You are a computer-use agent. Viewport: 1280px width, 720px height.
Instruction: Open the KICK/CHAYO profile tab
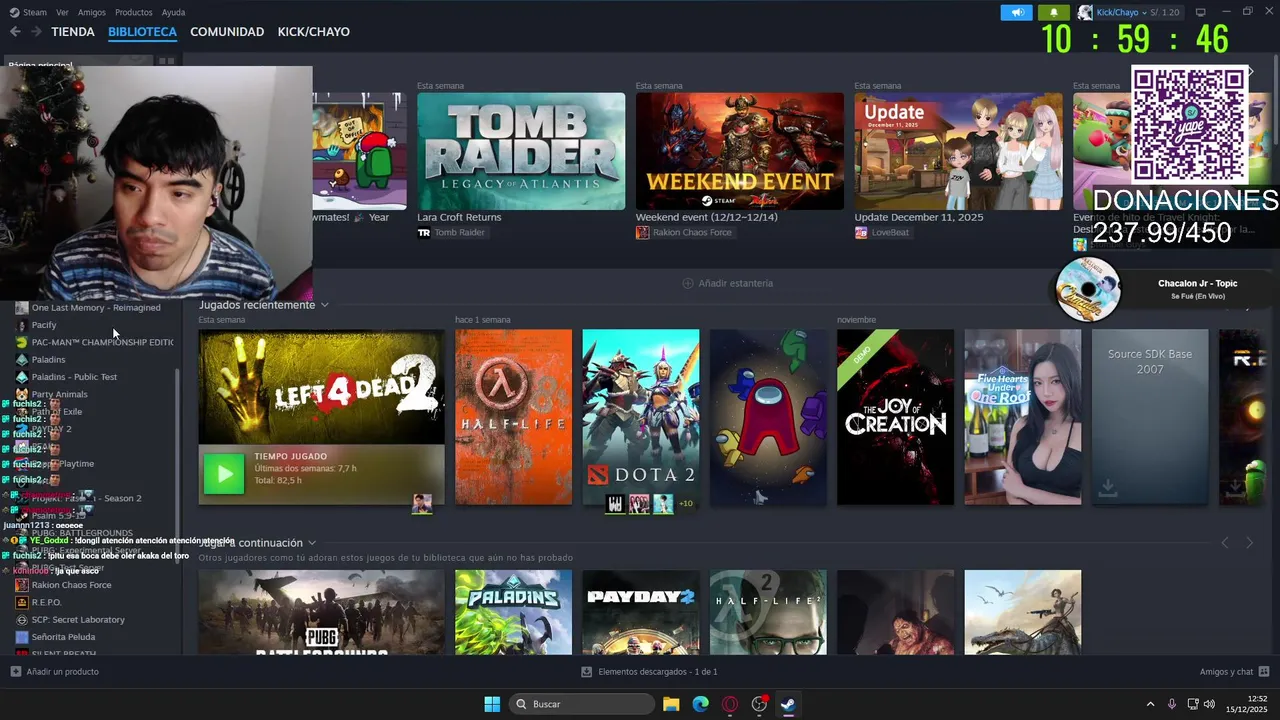click(x=314, y=32)
